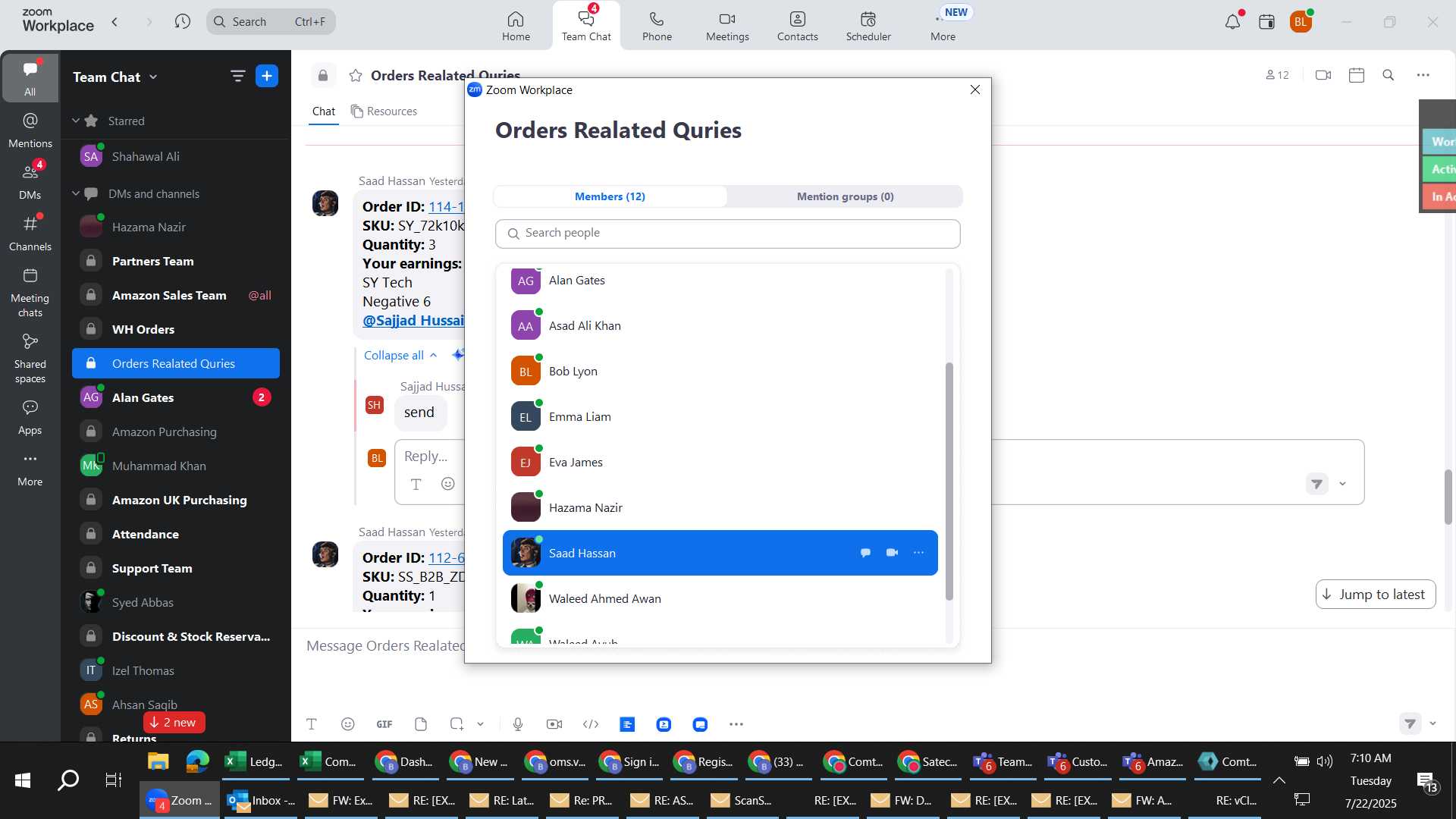This screenshot has height=819, width=1456.
Task: Switch to the Chat tab
Action: coord(324,111)
